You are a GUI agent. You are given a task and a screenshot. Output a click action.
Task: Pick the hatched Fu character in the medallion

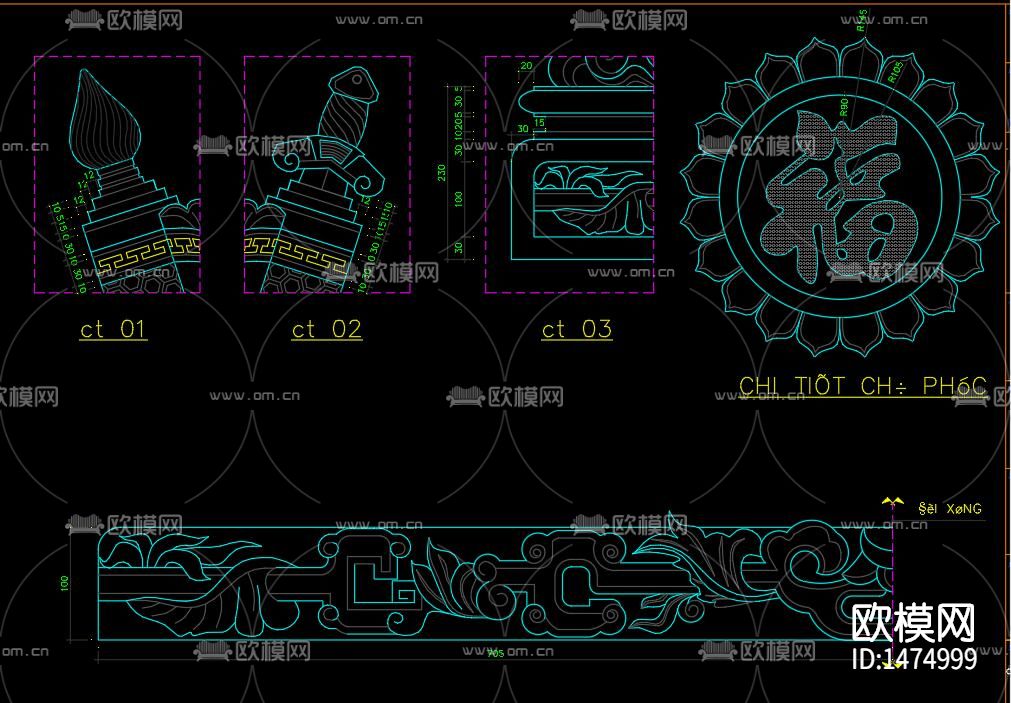[x=838, y=197]
